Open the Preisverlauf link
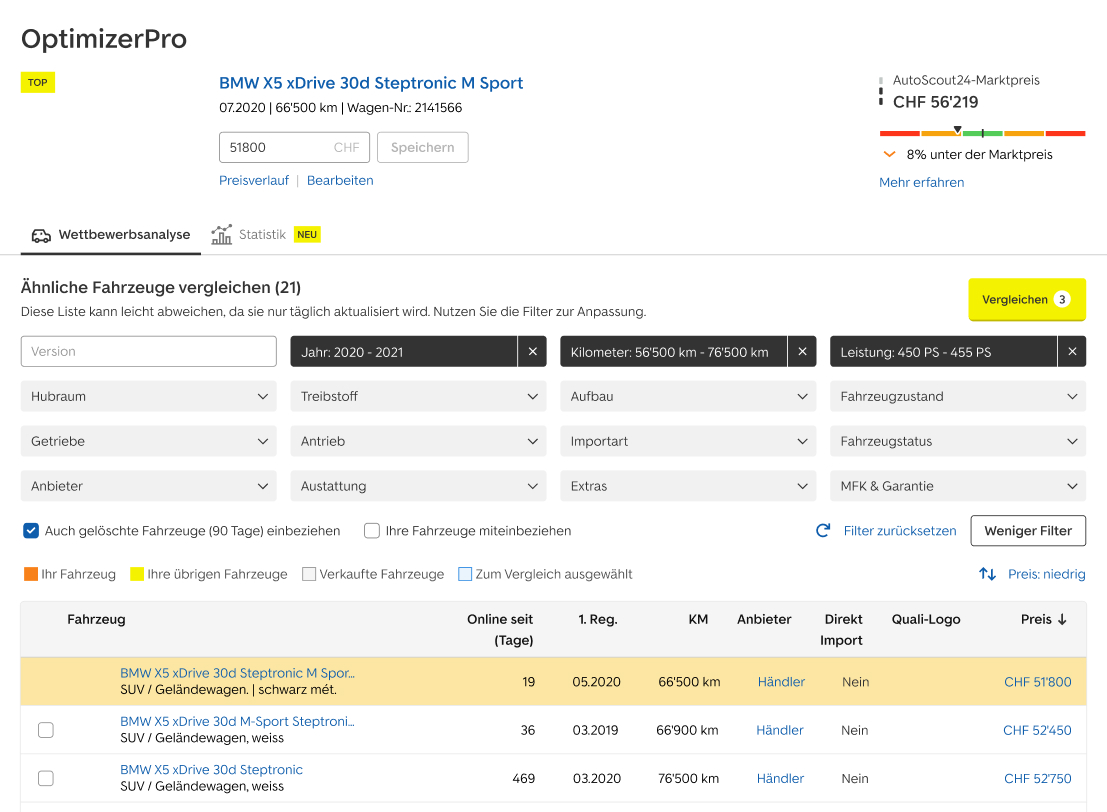Viewport: 1107px width, 812px height. pos(253,181)
